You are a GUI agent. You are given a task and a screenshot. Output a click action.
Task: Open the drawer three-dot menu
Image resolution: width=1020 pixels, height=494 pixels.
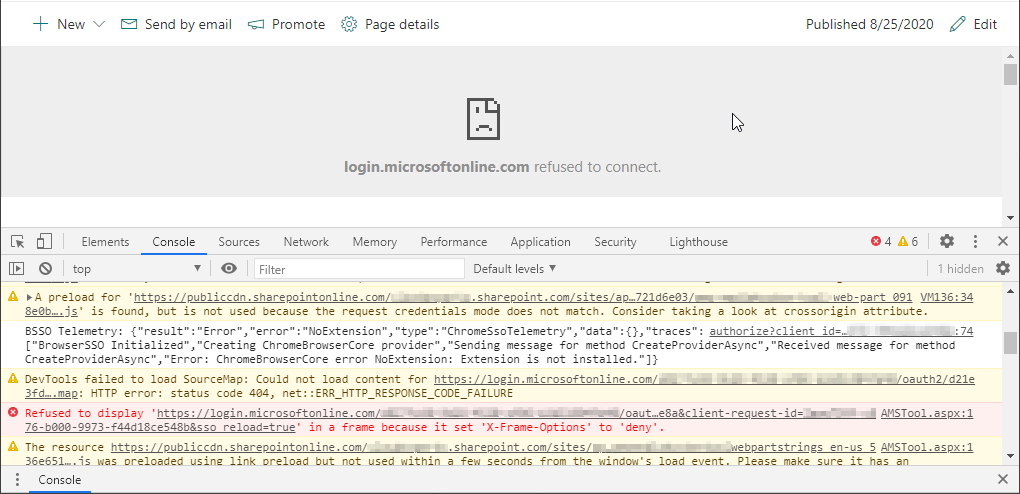[x=17, y=480]
